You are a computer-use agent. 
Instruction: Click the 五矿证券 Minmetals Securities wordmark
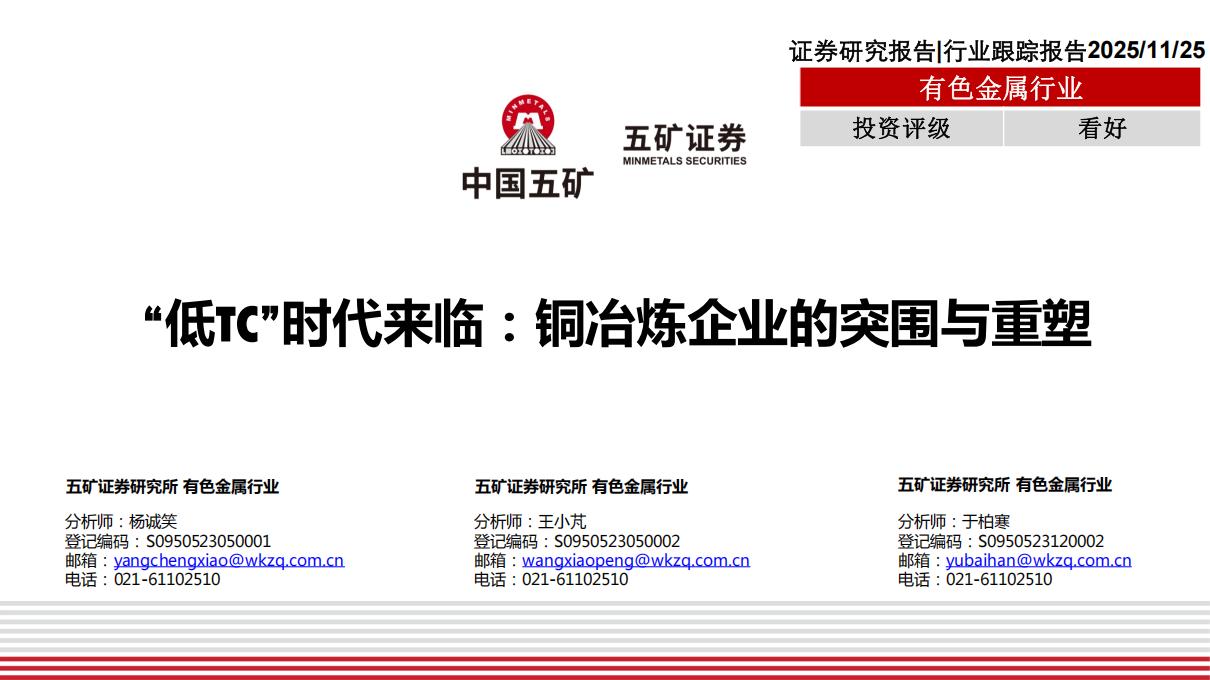tap(684, 144)
